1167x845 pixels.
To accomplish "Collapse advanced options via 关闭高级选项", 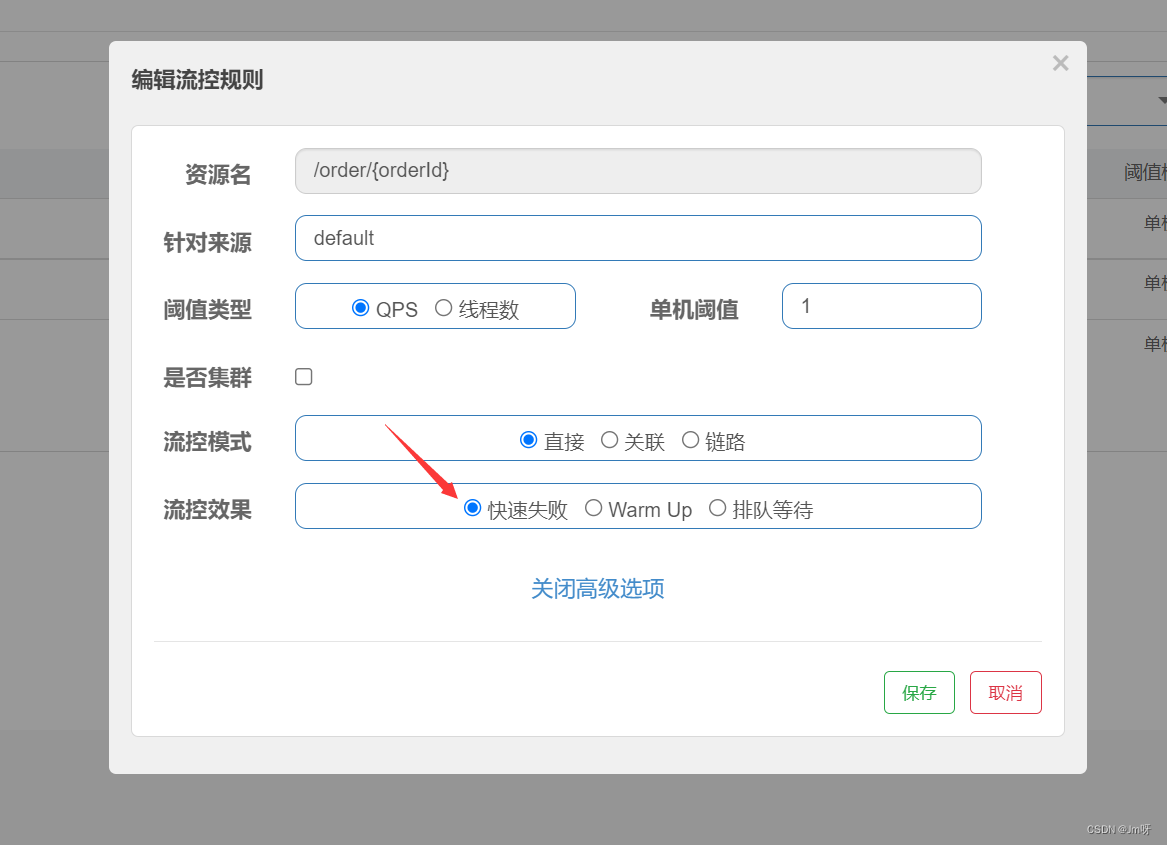I will coord(597,589).
